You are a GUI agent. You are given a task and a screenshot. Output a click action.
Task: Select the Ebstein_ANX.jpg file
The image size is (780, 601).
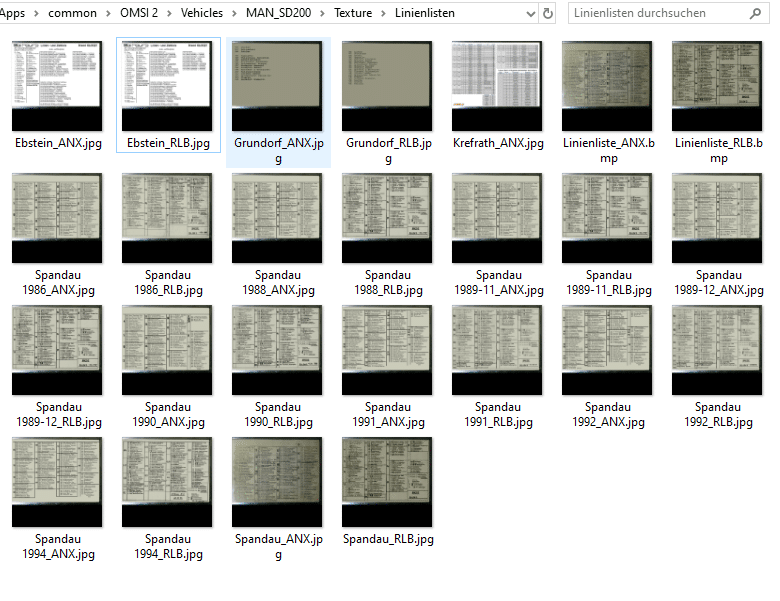click(x=57, y=86)
